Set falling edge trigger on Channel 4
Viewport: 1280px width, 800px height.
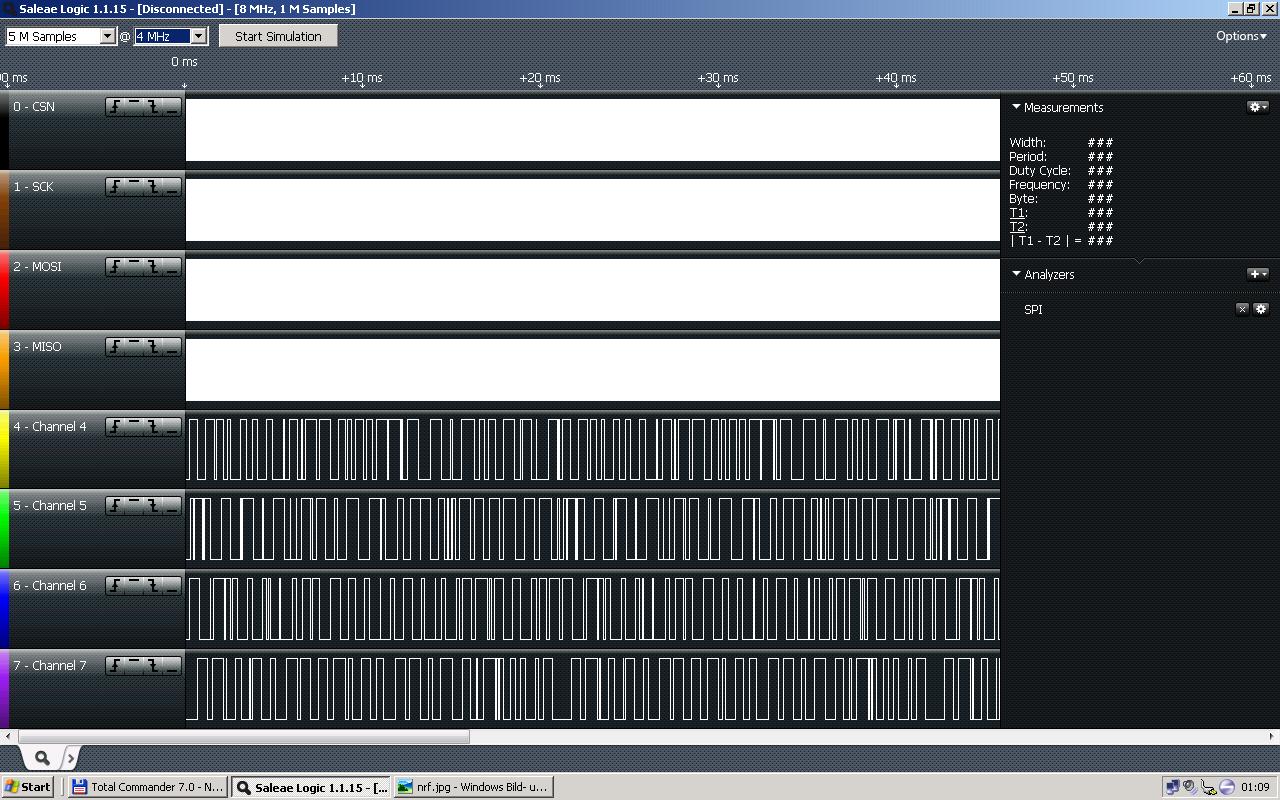point(153,427)
